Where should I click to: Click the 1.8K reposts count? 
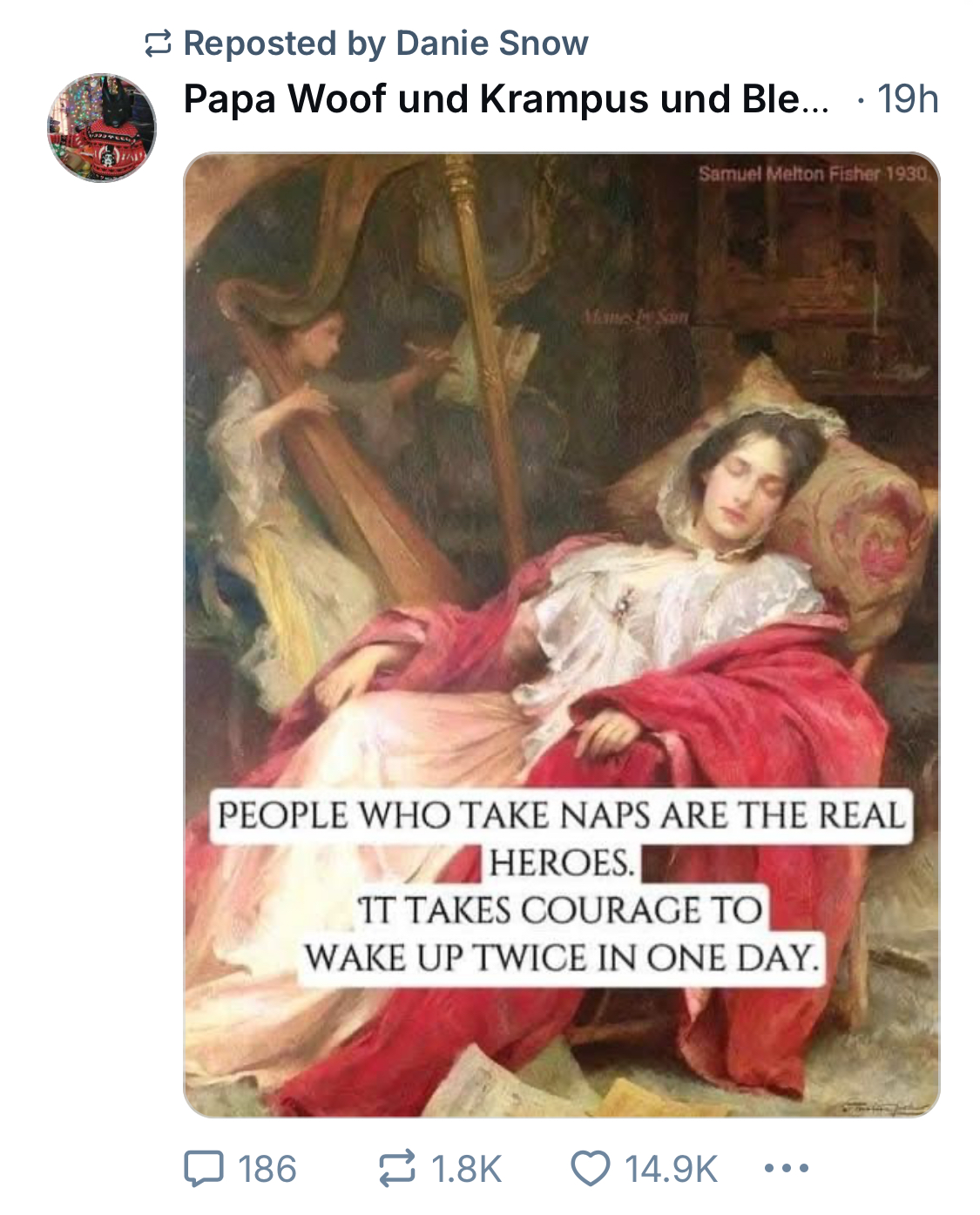[467, 1169]
